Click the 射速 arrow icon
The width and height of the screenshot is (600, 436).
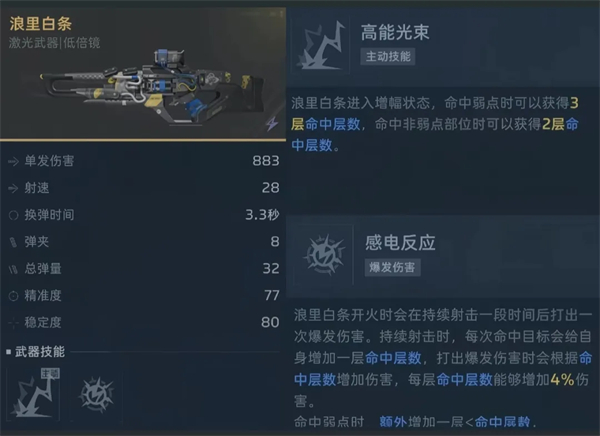(13, 188)
